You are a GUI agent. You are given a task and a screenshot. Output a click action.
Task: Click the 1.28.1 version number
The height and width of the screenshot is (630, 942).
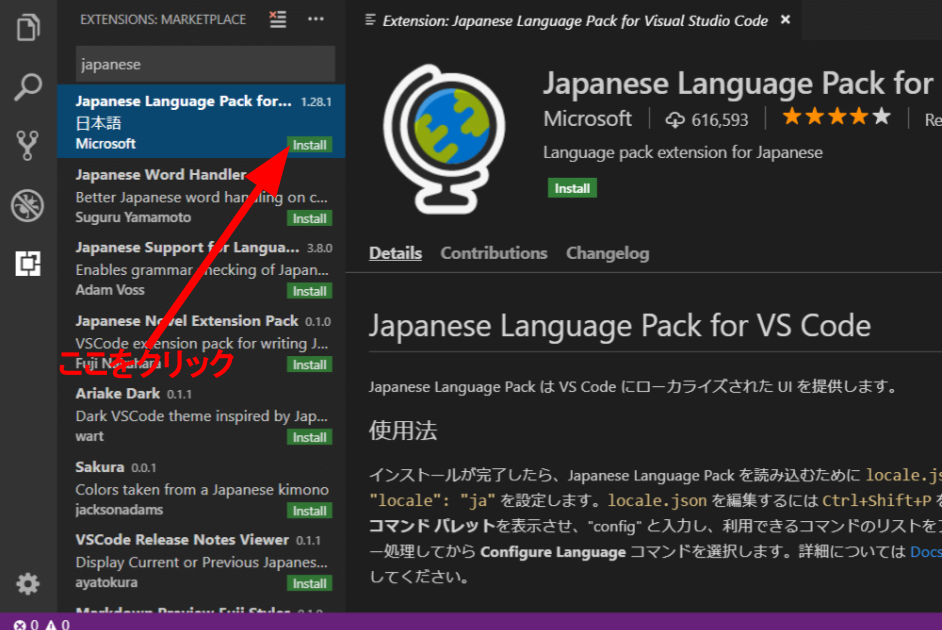coord(316,102)
